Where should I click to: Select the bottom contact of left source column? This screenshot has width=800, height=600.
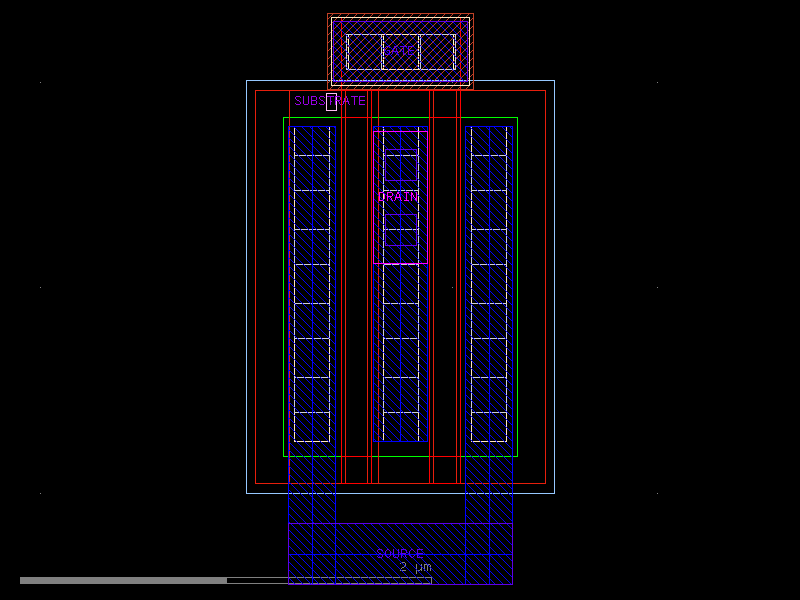311,427
